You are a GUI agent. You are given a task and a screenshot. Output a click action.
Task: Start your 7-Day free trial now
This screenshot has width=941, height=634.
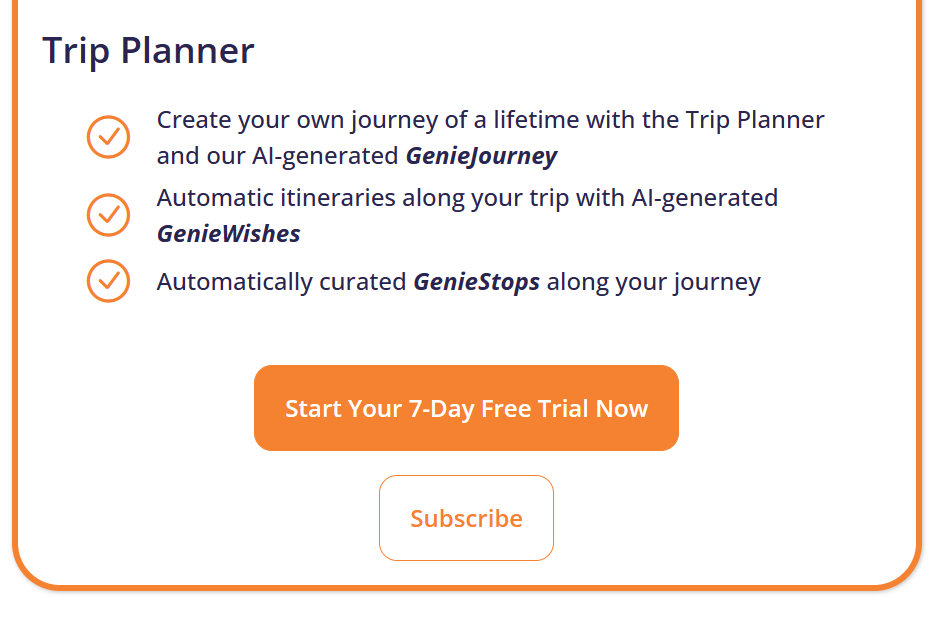pyautogui.click(x=466, y=408)
